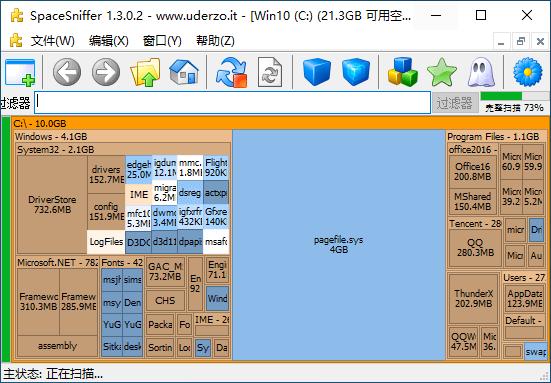The image size is (551, 383).
Task: Select the QQW 47.5M block
Action: click(464, 342)
